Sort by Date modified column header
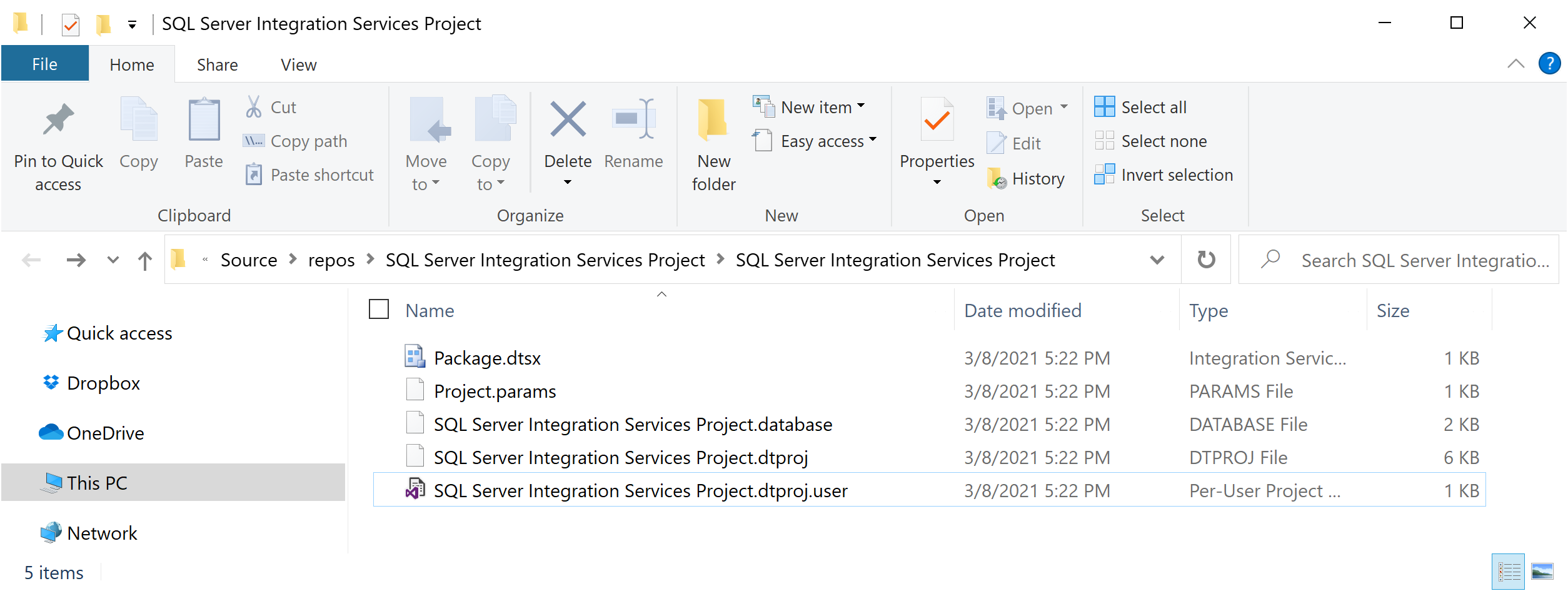This screenshot has width=1568, height=591. (x=1022, y=310)
